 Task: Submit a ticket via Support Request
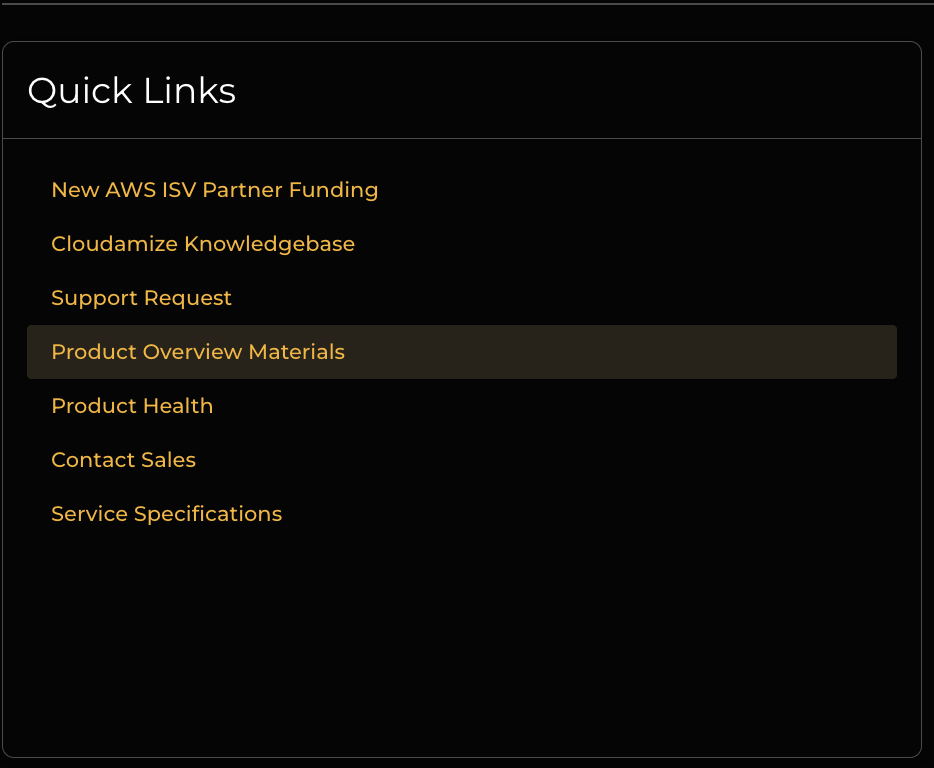pyautogui.click(x=141, y=298)
